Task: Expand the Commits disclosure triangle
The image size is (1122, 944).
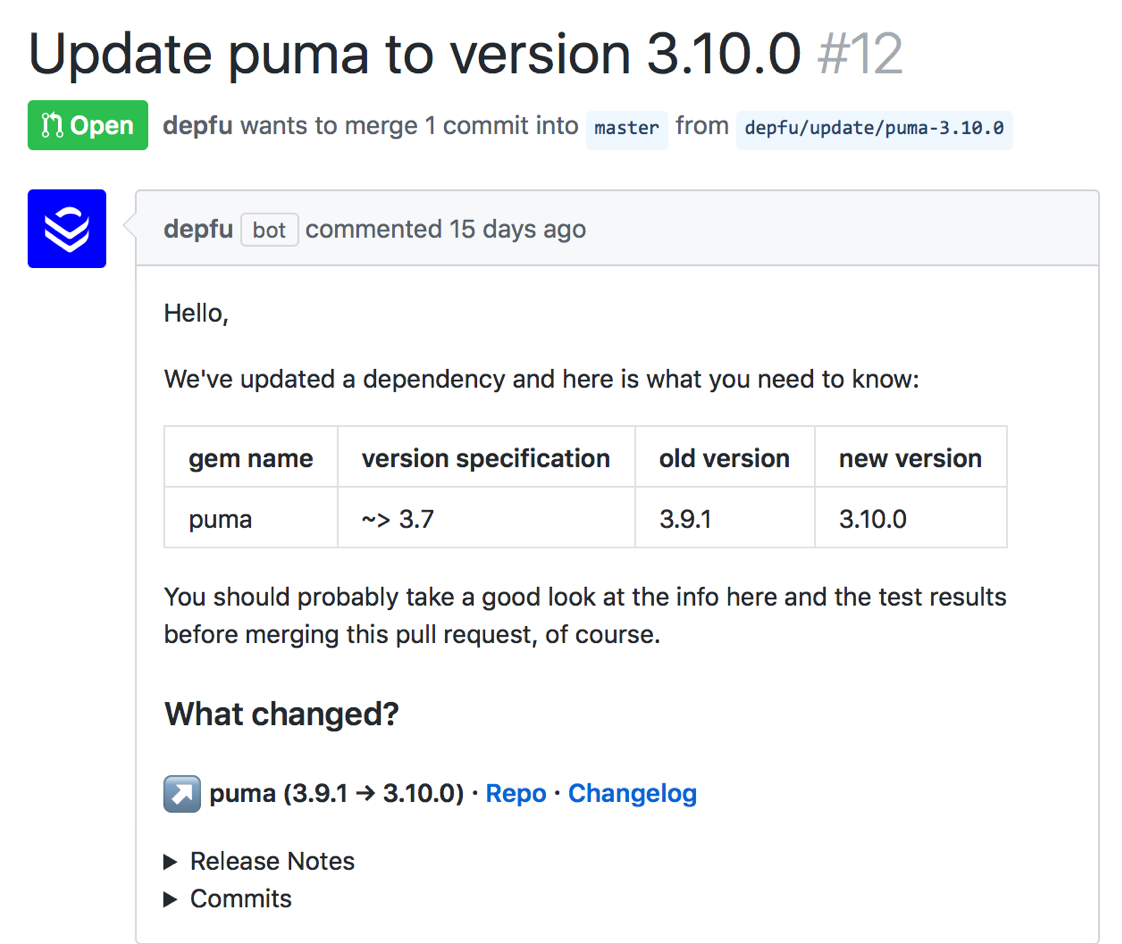Action: coord(171,899)
